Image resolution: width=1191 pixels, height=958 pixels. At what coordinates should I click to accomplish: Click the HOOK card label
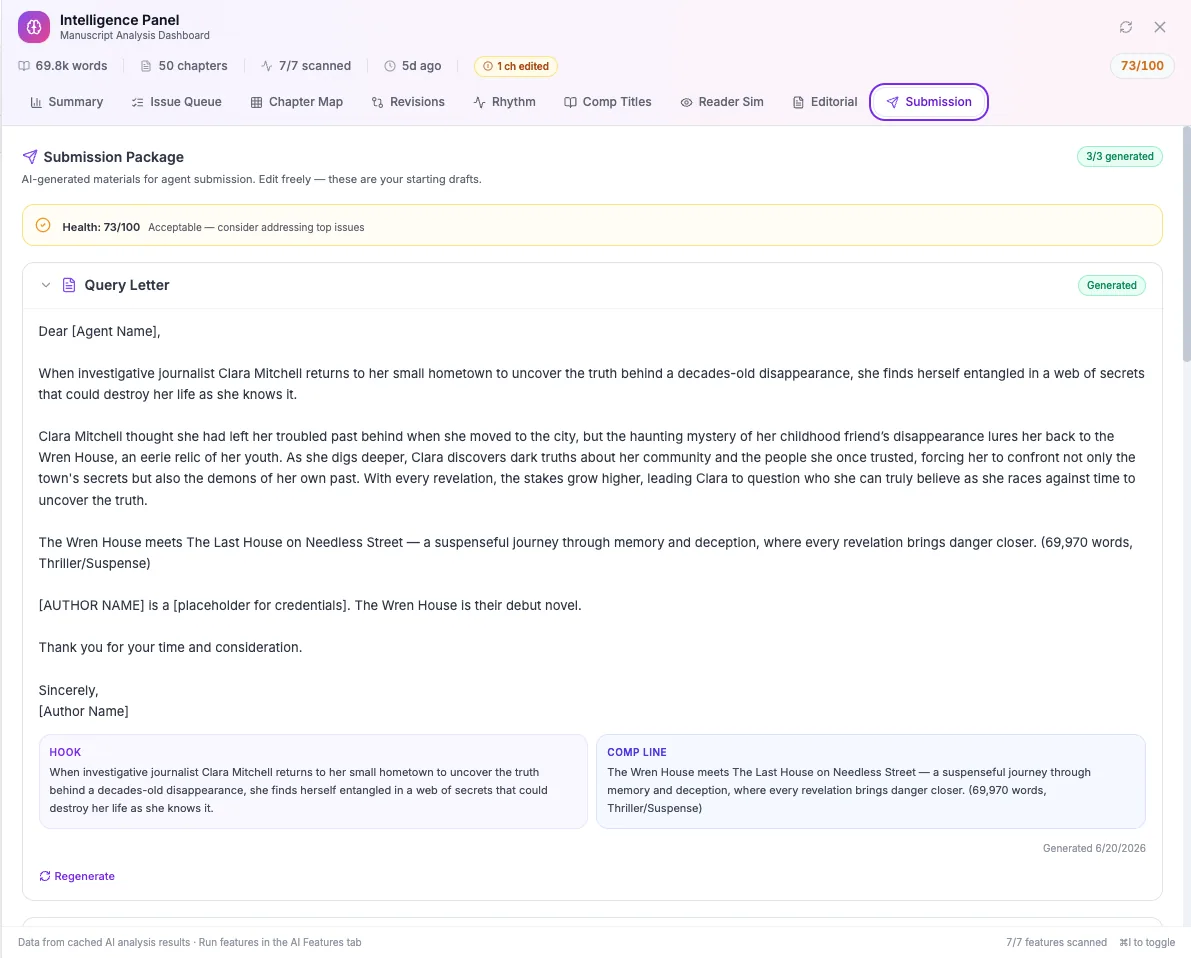click(65, 752)
